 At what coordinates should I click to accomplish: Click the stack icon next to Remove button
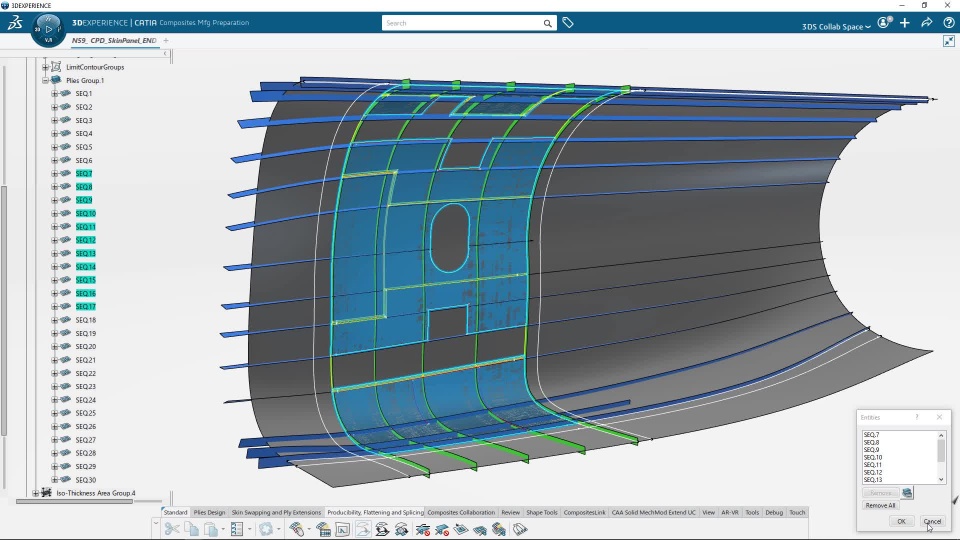(x=907, y=492)
